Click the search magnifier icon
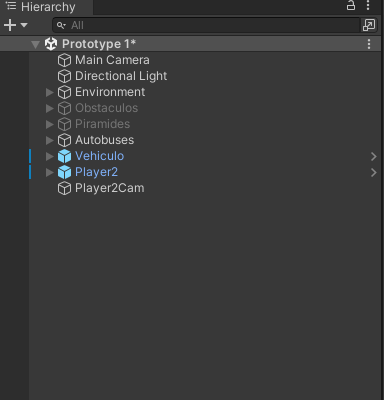Image resolution: width=384 pixels, height=400 pixels. click(x=61, y=25)
